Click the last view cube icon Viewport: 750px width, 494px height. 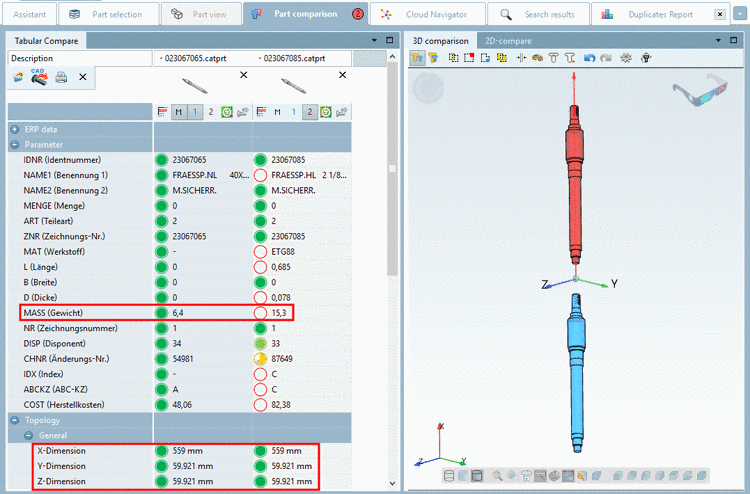coord(702,475)
